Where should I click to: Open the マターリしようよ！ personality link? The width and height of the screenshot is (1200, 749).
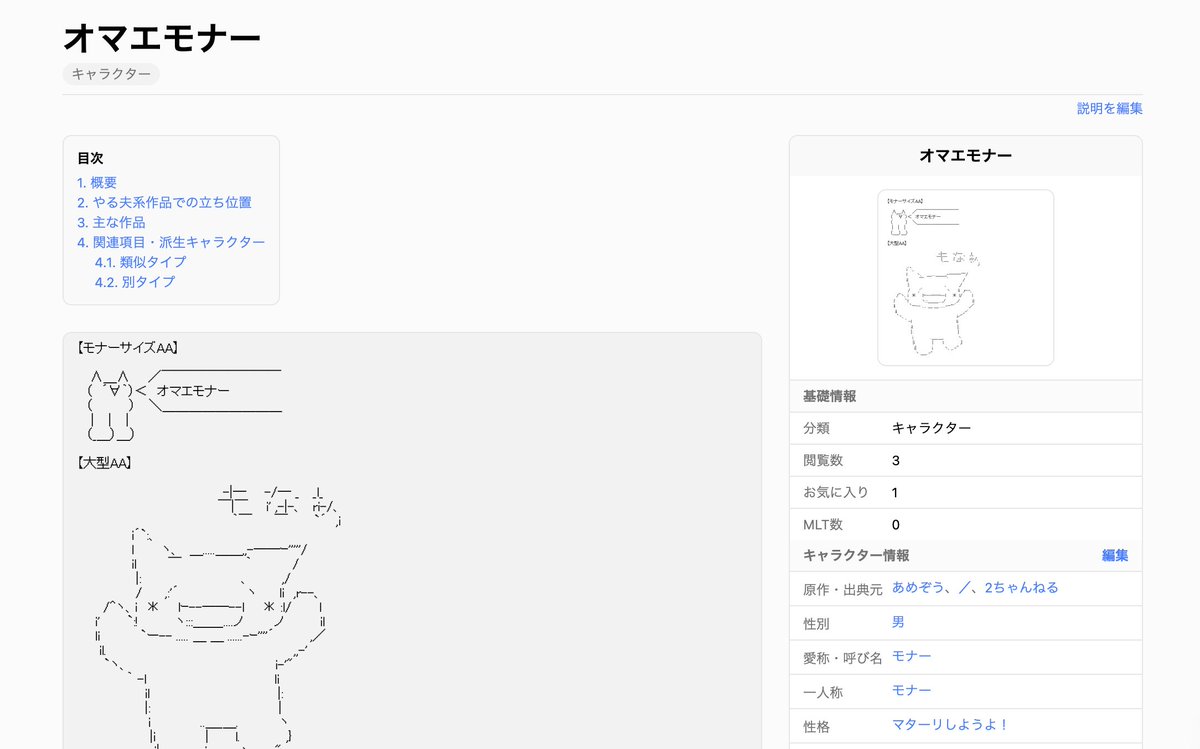951,724
